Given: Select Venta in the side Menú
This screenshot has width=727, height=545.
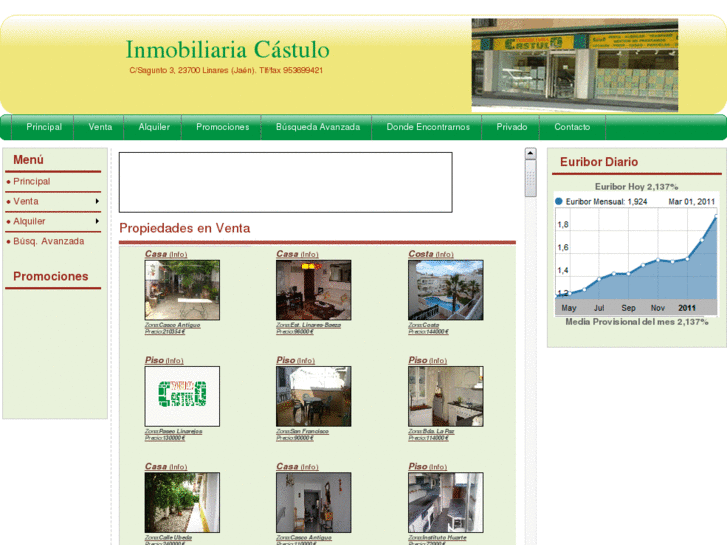Looking at the screenshot, I should coord(26,201).
